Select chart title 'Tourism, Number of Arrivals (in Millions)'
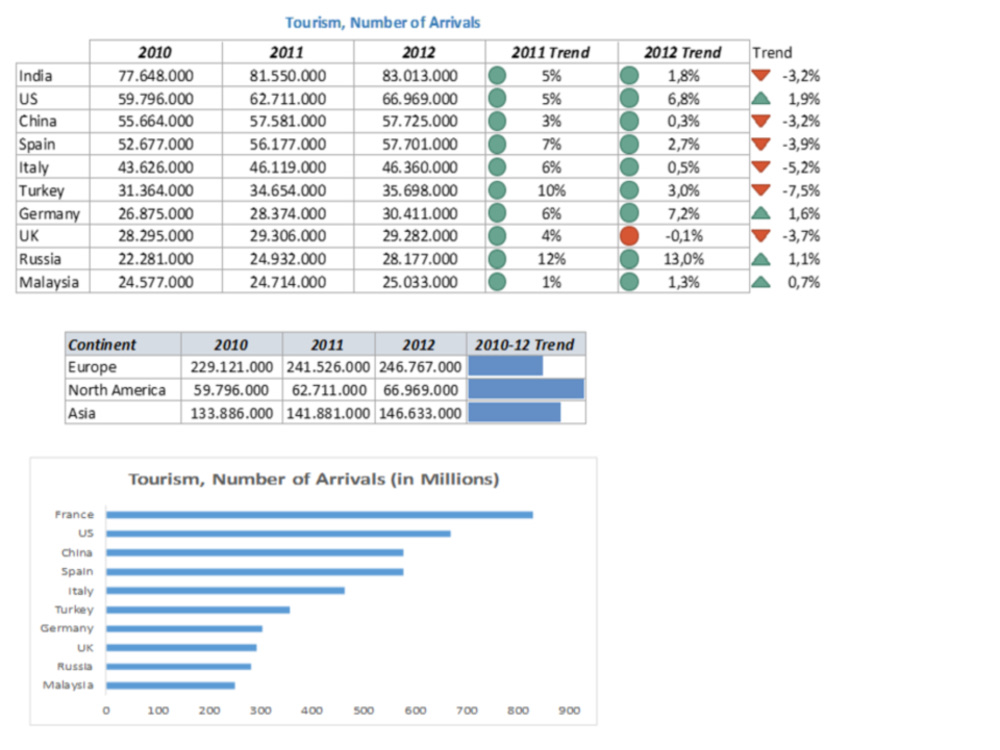This screenshot has height=750, width=1000. pyautogui.click(x=314, y=479)
